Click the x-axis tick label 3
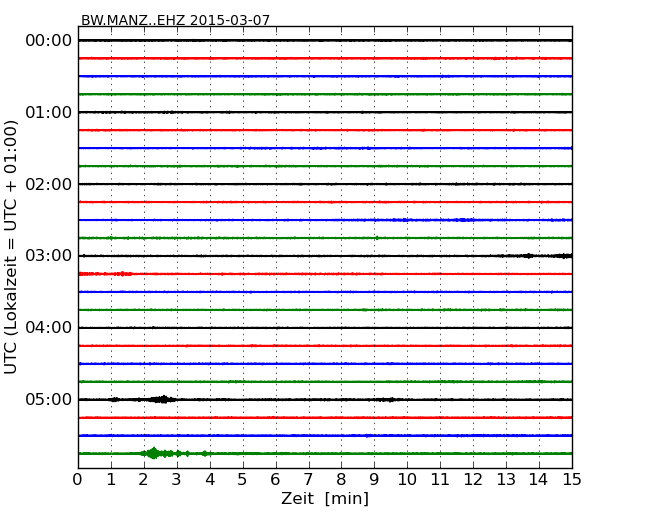 tap(177, 480)
